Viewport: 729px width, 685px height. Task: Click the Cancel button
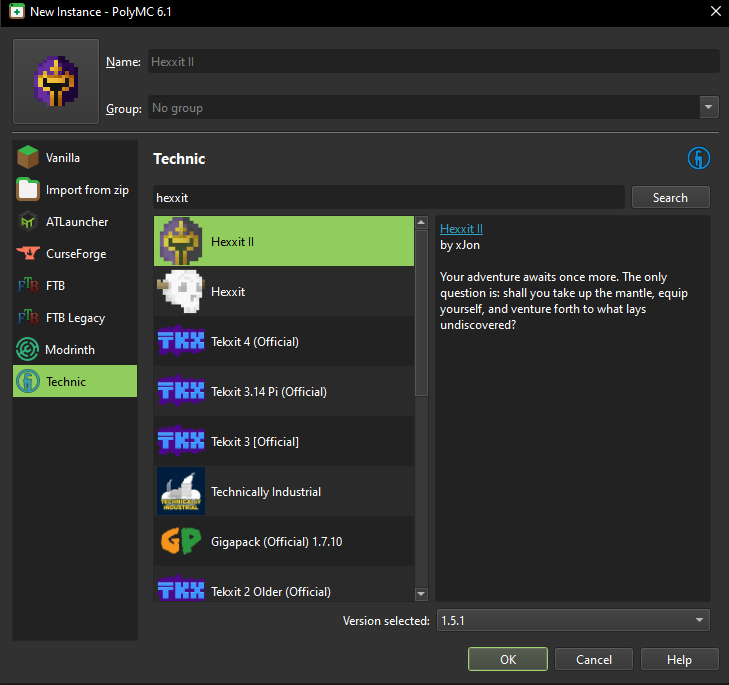pos(594,659)
